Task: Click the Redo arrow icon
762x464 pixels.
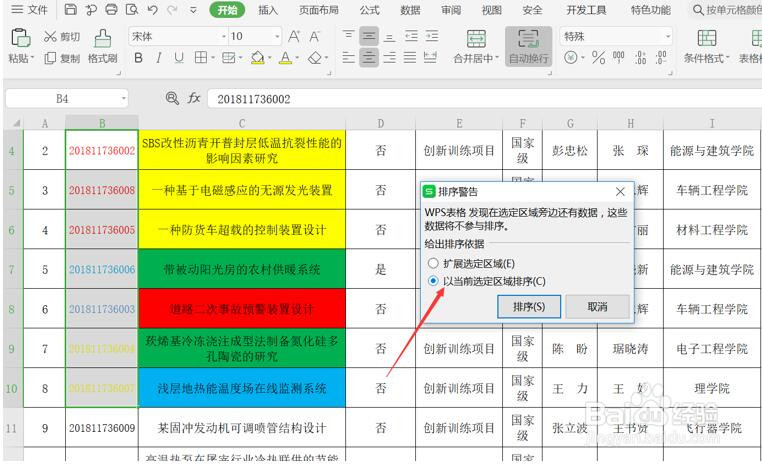Action: coord(172,9)
